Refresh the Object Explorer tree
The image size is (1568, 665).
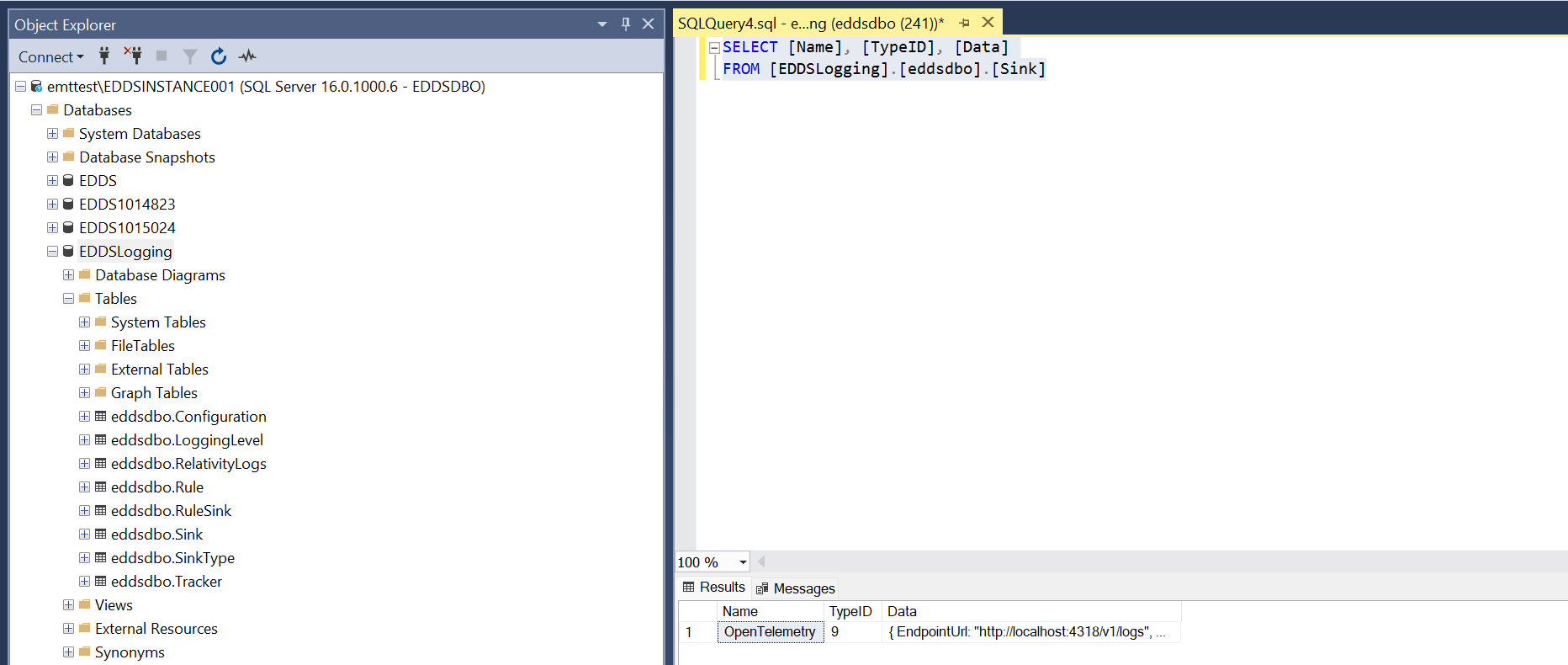click(x=219, y=56)
